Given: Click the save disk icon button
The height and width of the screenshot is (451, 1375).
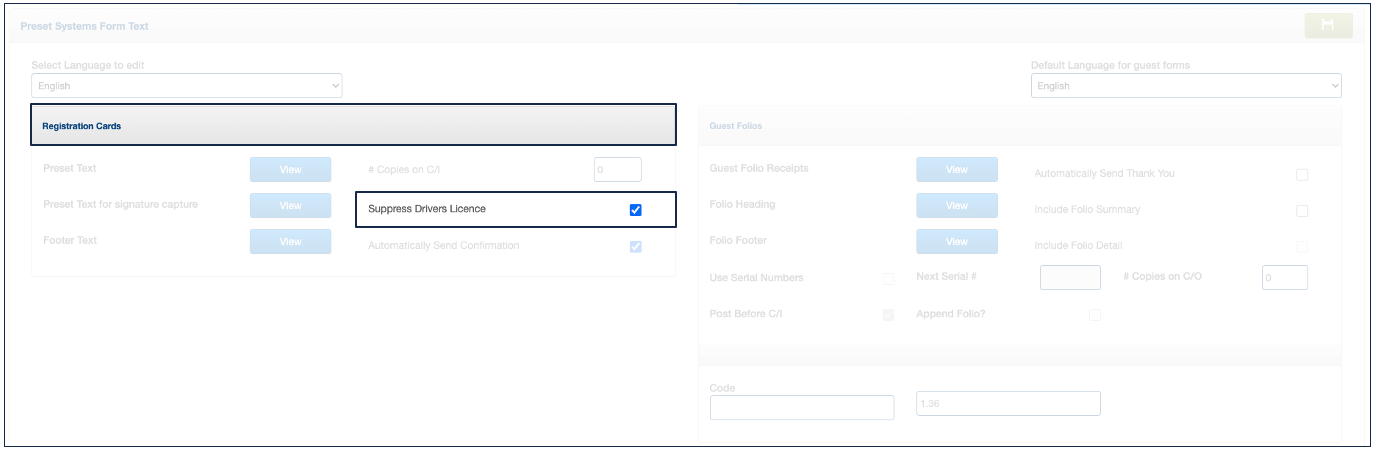Looking at the screenshot, I should tap(1328, 26).
